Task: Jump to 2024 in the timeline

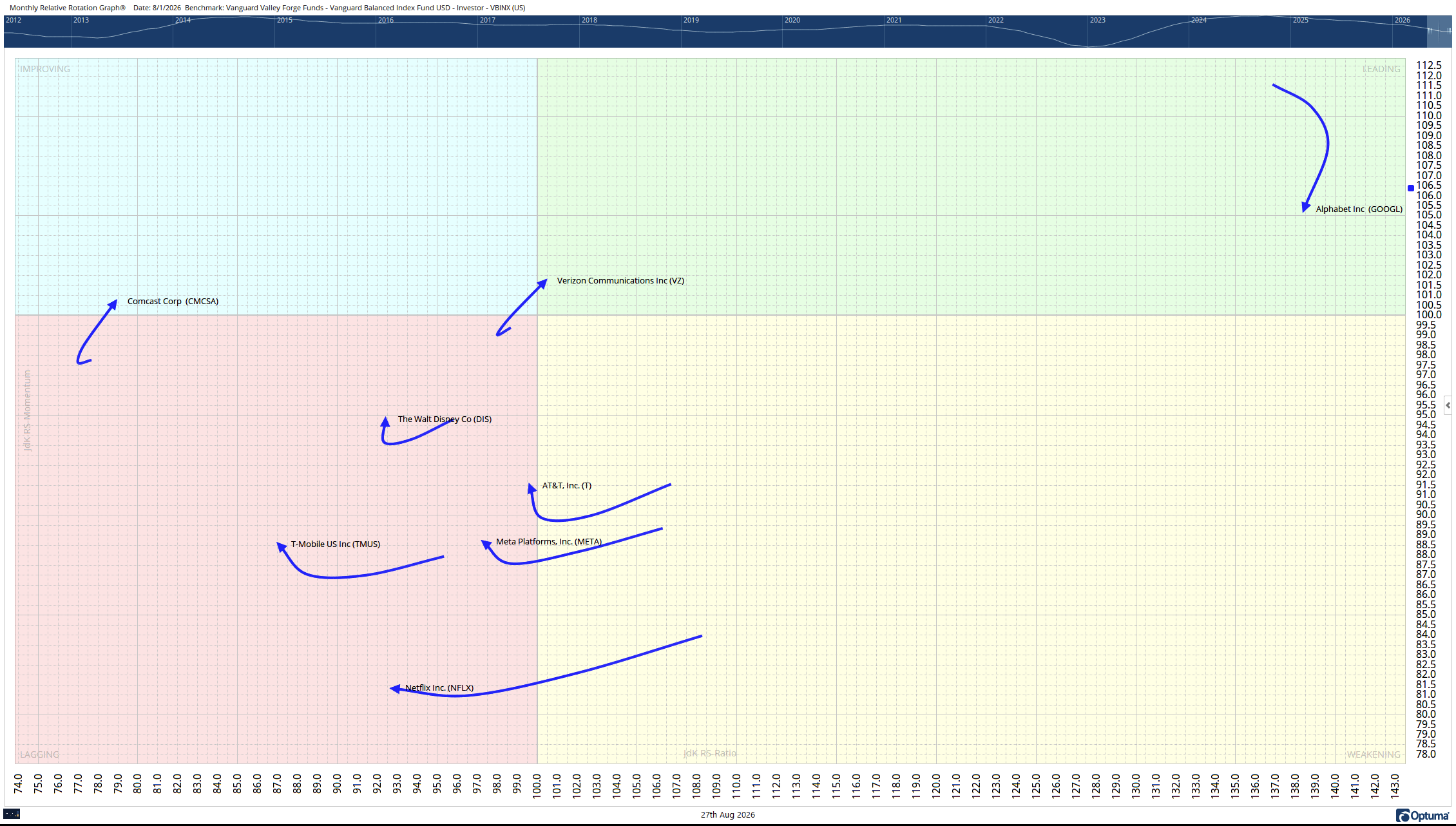Action: coord(1199,20)
